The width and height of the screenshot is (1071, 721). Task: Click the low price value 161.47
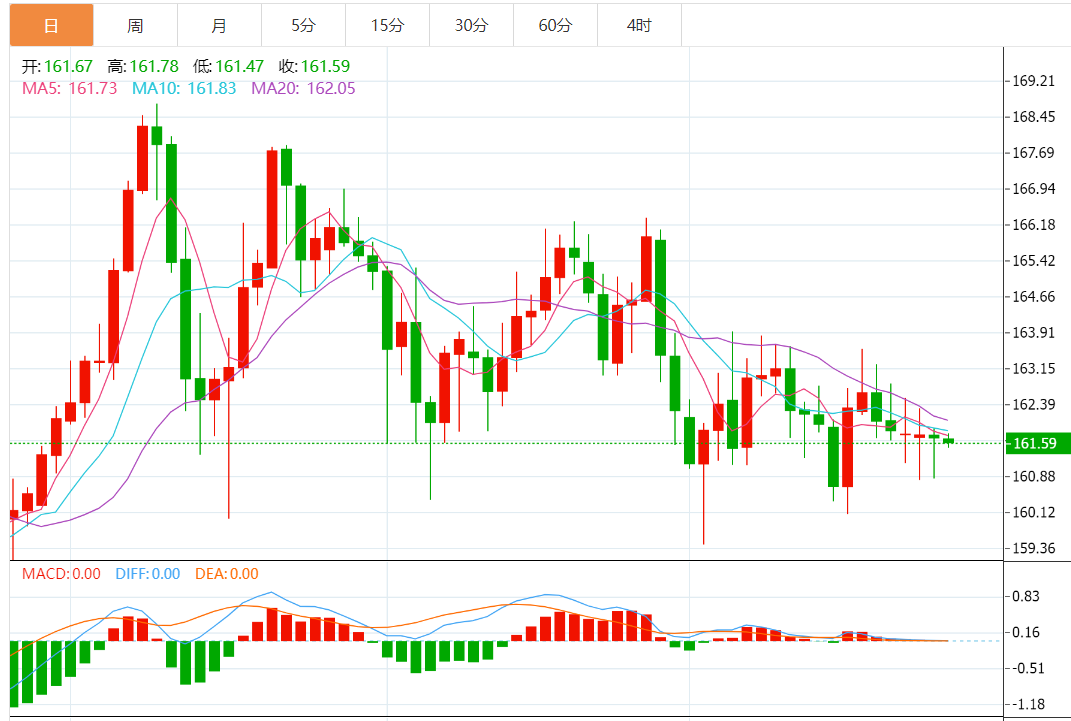click(x=240, y=66)
